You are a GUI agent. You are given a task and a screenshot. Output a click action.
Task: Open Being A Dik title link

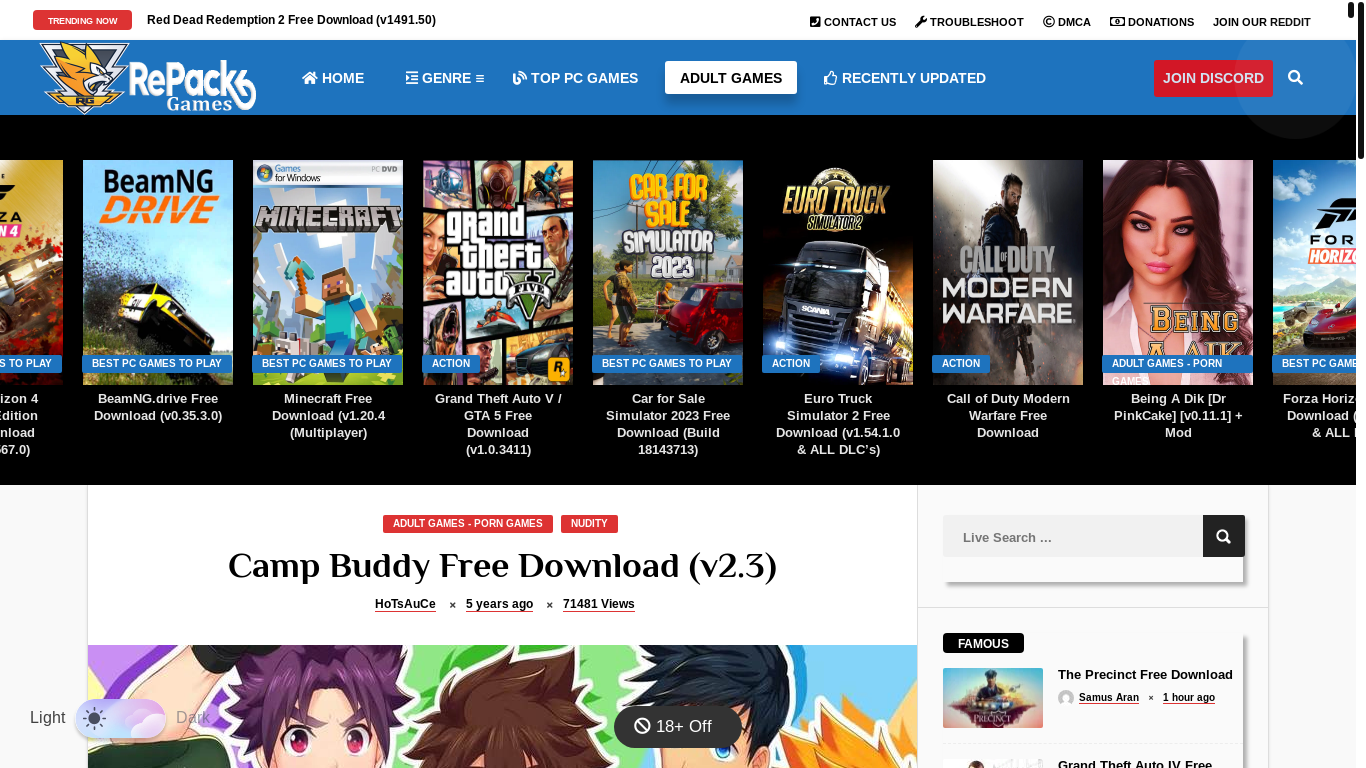pos(1178,416)
